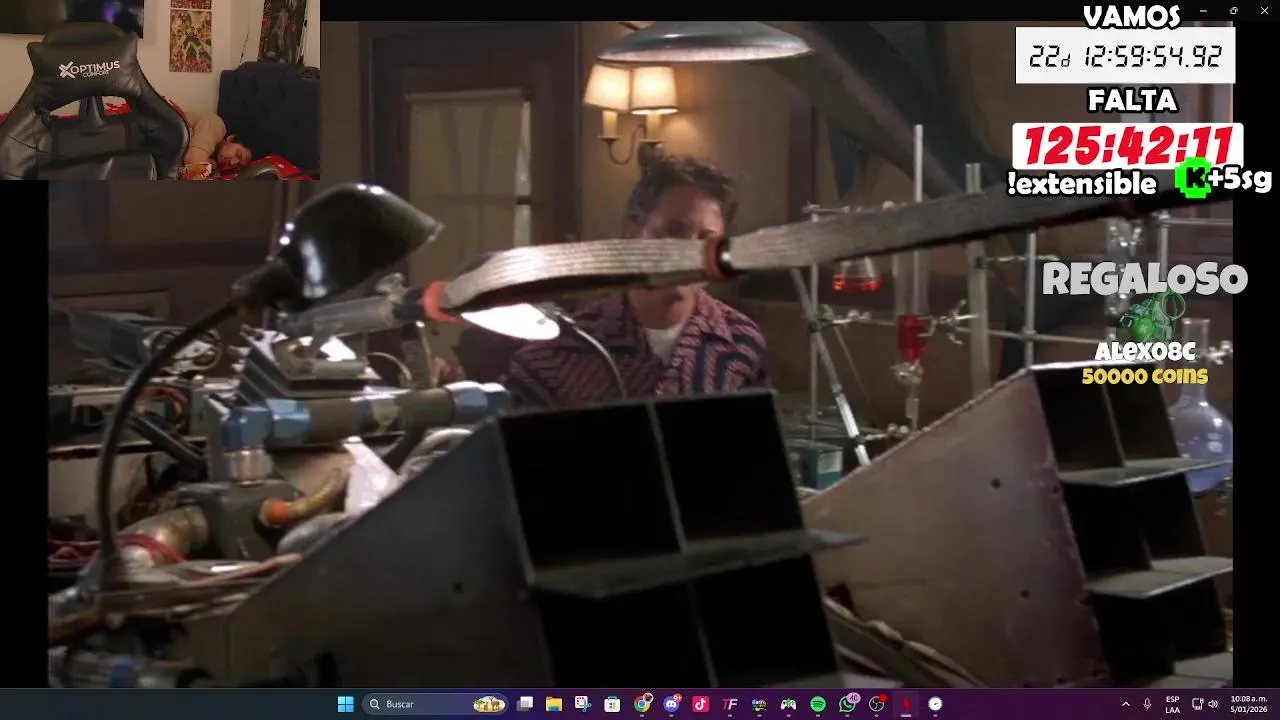
Task: Minimize the window
Action: tap(1203, 10)
